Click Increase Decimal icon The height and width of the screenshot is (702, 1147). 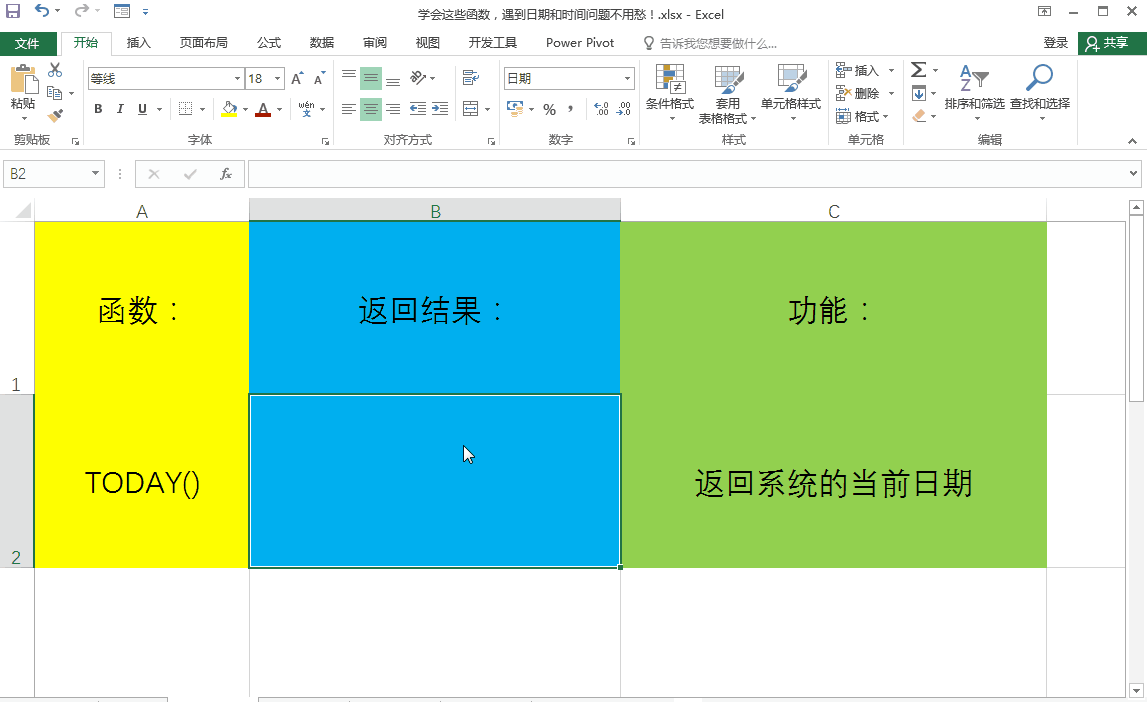[x=601, y=109]
